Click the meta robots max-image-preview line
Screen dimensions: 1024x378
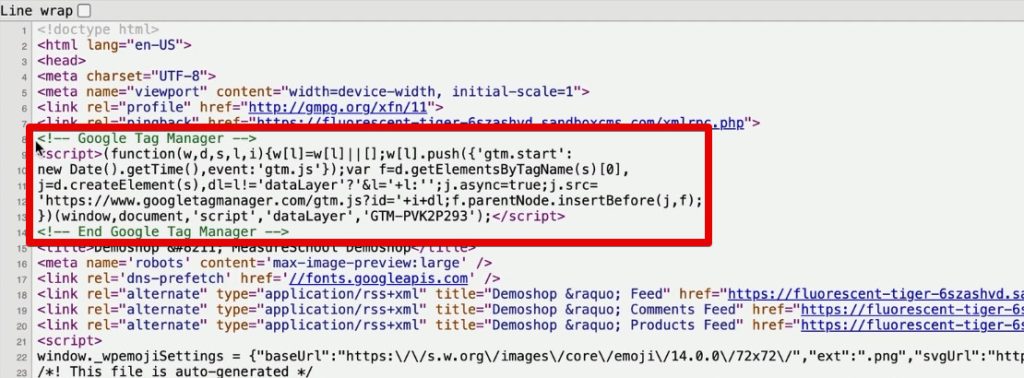[264, 262]
